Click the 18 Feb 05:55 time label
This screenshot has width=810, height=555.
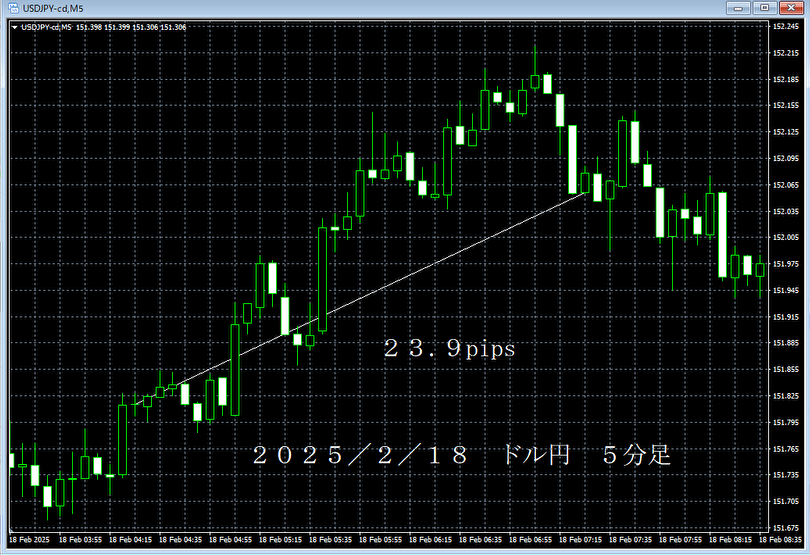(380, 539)
